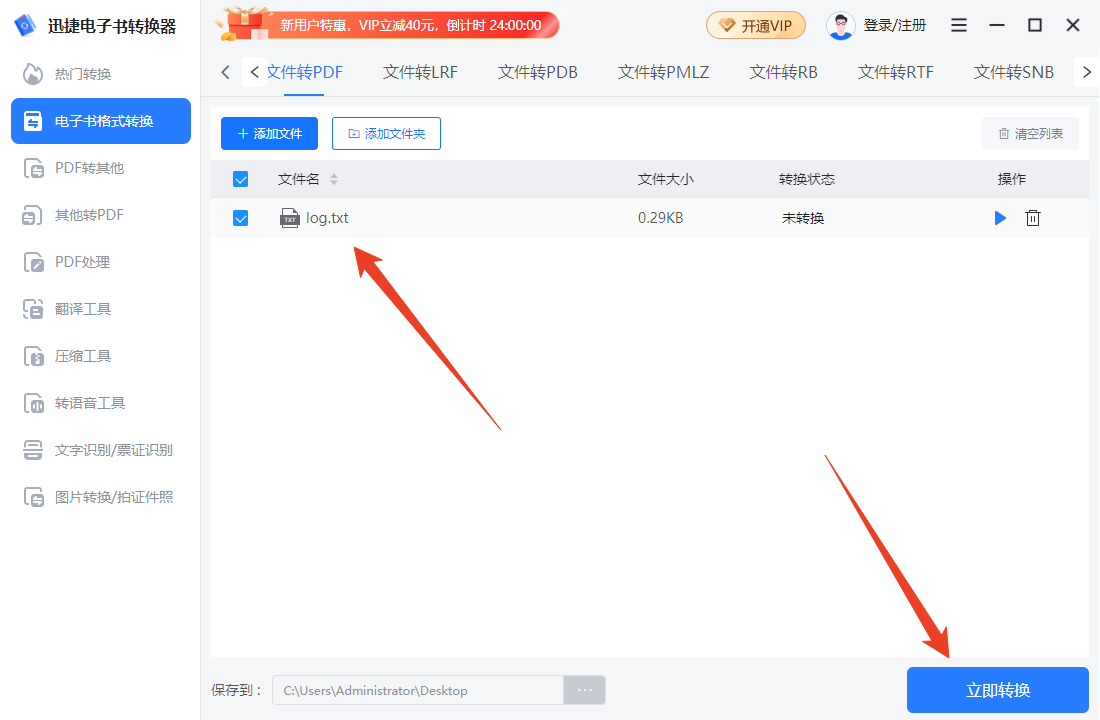Switch to the 文件转PDB tab
Screen dimensions: 1100x720
538,72
